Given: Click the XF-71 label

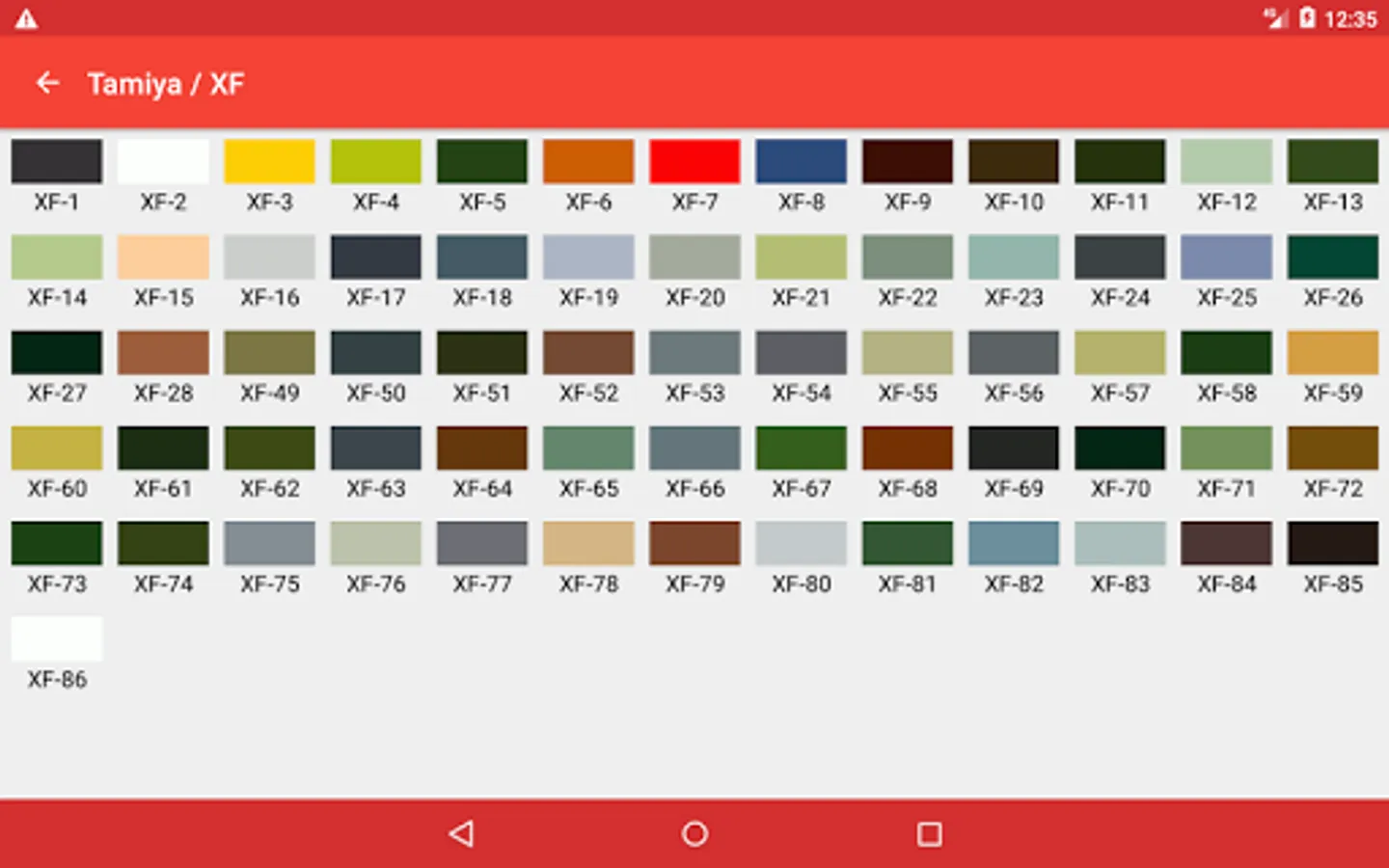Looking at the screenshot, I should click(1226, 489).
